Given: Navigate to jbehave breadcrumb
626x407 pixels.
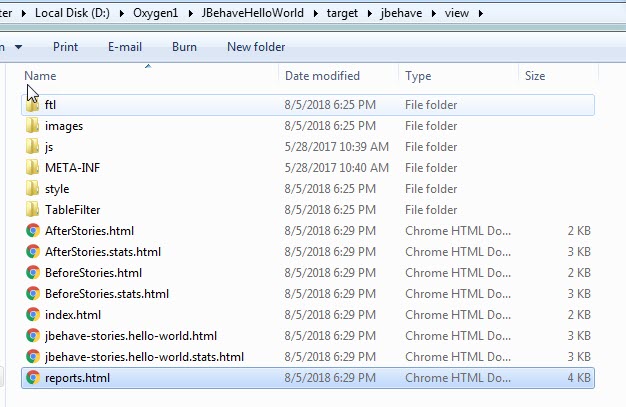Looking at the screenshot, I should click(x=401, y=13).
